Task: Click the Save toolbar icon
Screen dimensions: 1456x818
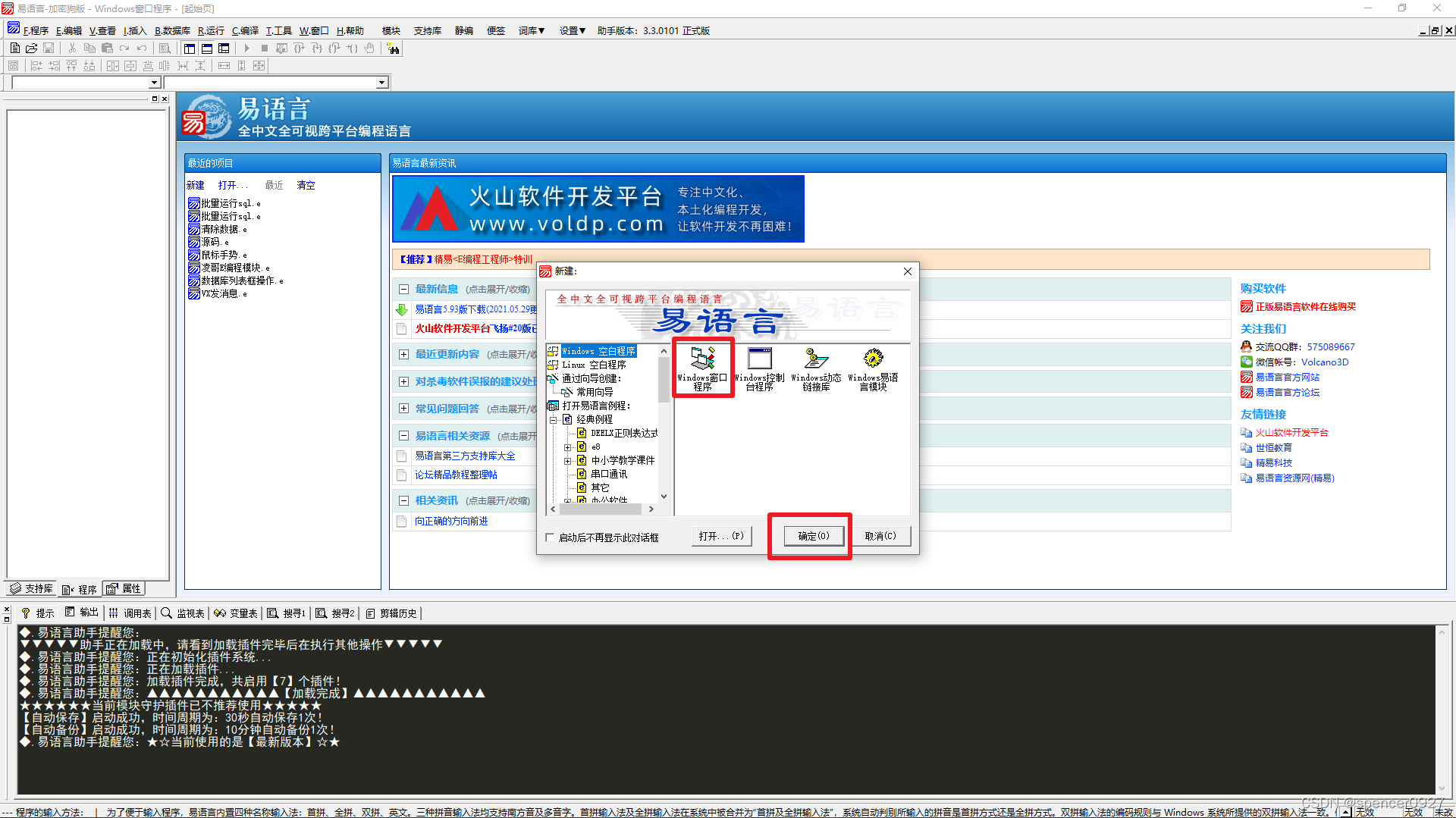Action: pos(49,49)
